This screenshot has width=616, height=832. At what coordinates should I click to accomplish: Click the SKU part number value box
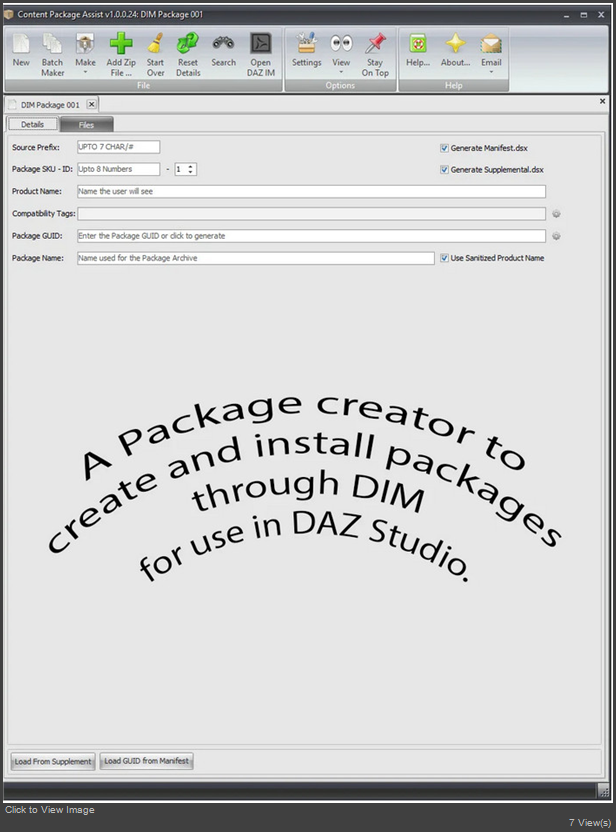180,169
